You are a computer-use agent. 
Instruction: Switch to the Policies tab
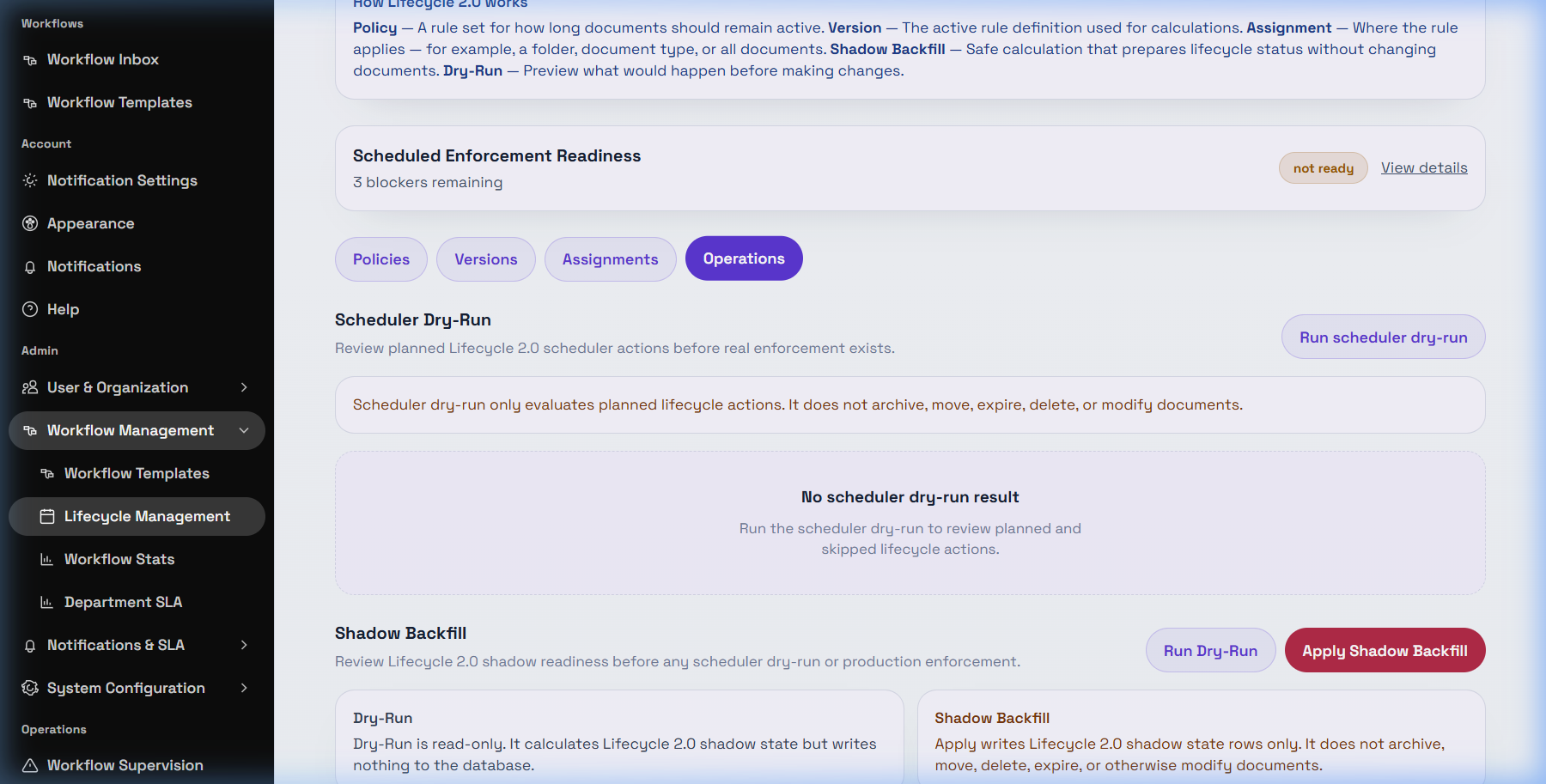381,259
